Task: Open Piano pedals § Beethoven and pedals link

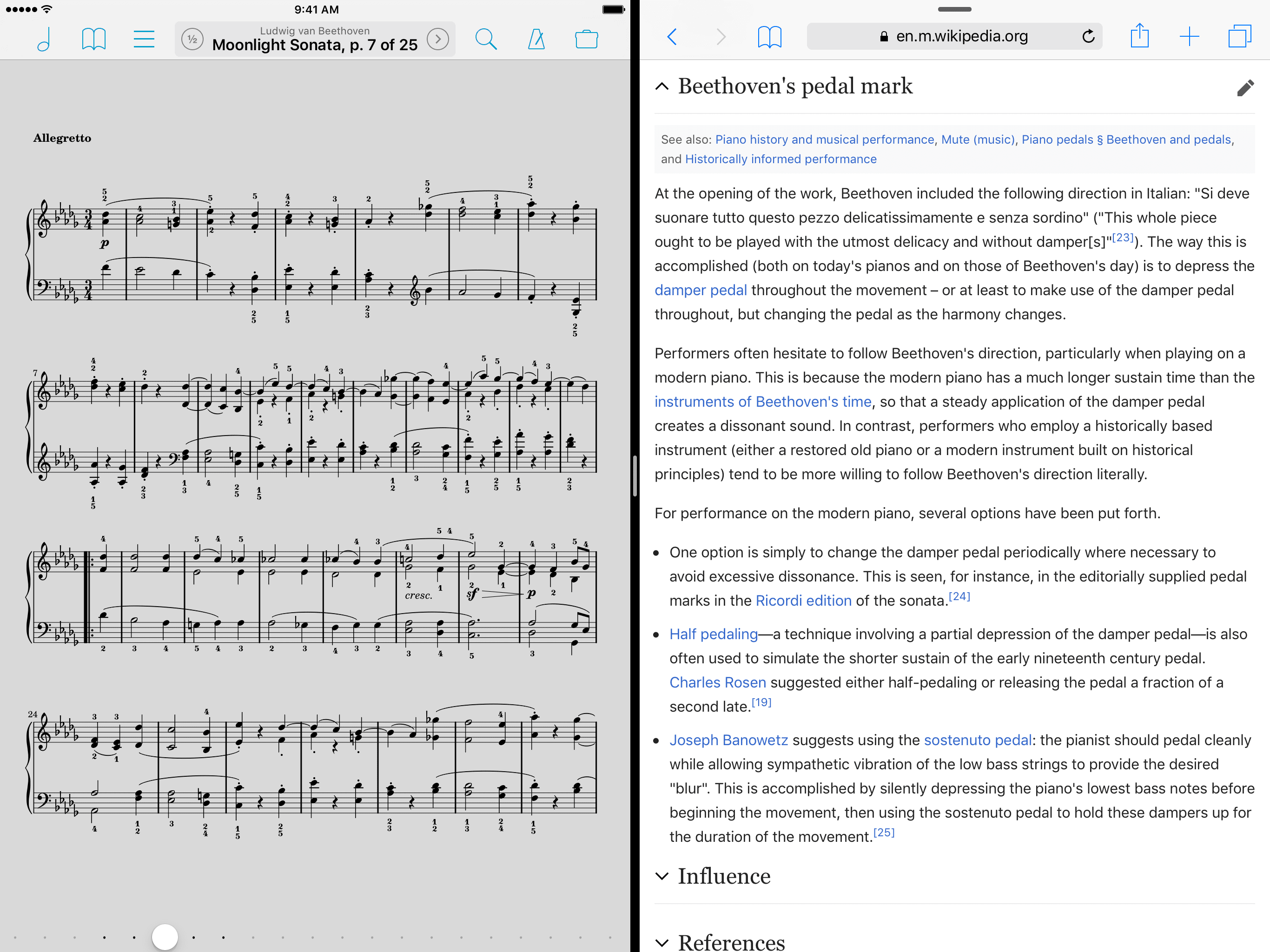Action: pos(1126,139)
